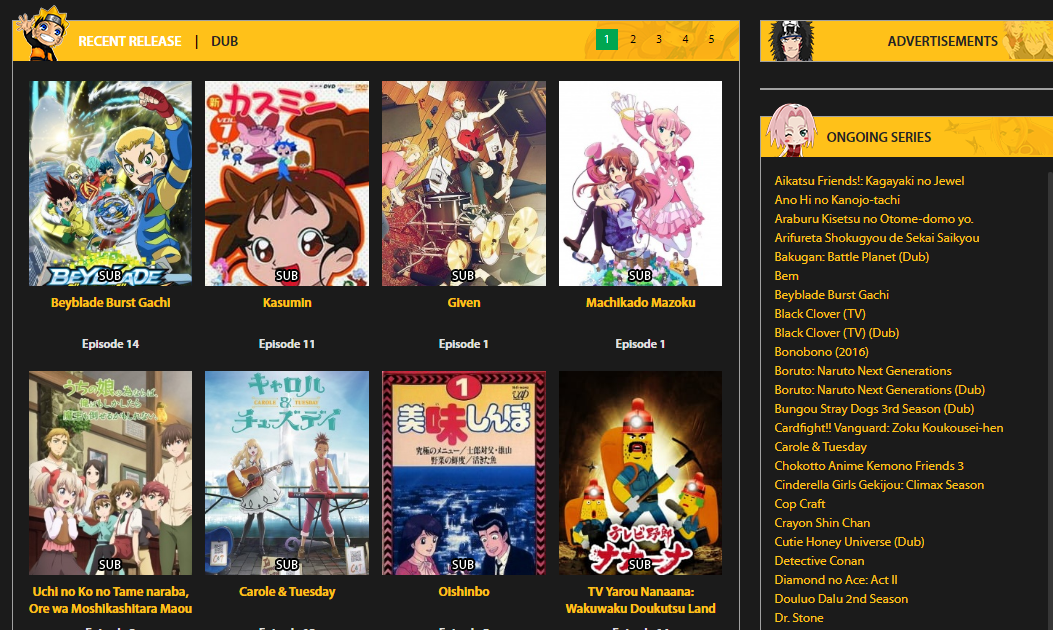Open Arifureta Shokugyou de Sekai Saikyou

click(876, 238)
